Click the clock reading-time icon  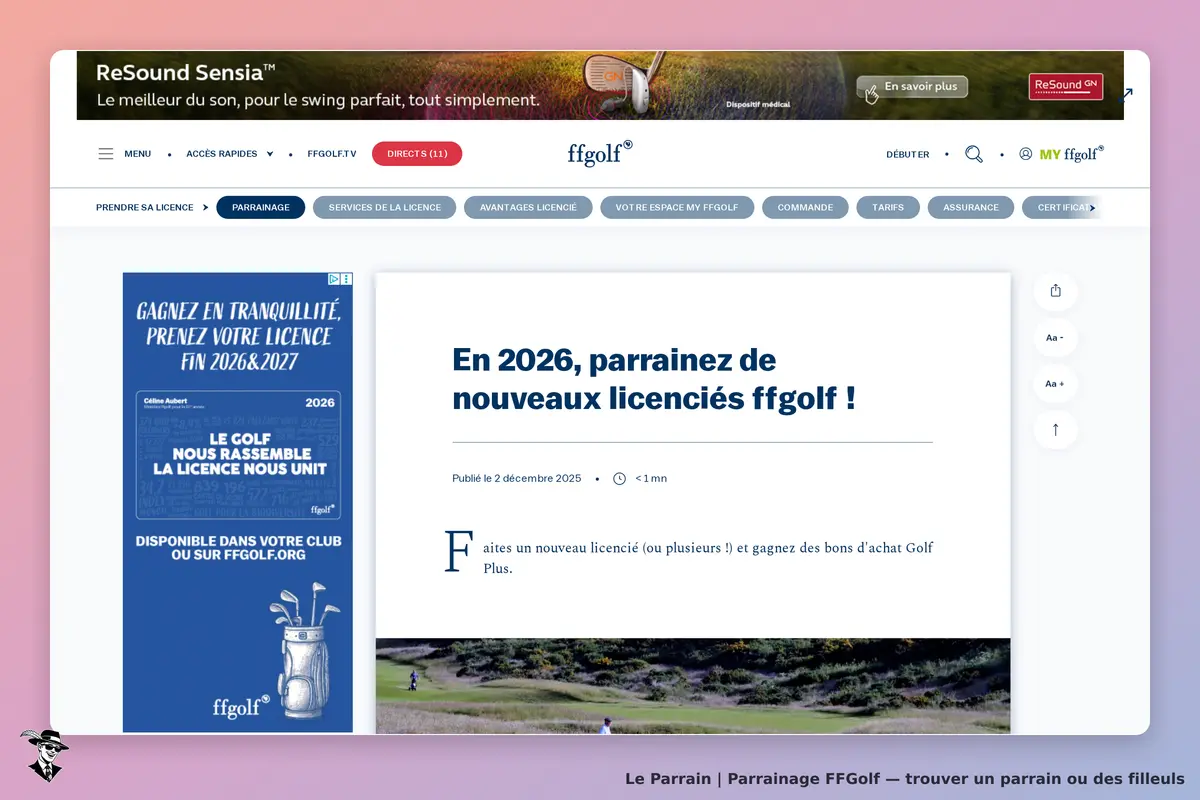click(619, 478)
